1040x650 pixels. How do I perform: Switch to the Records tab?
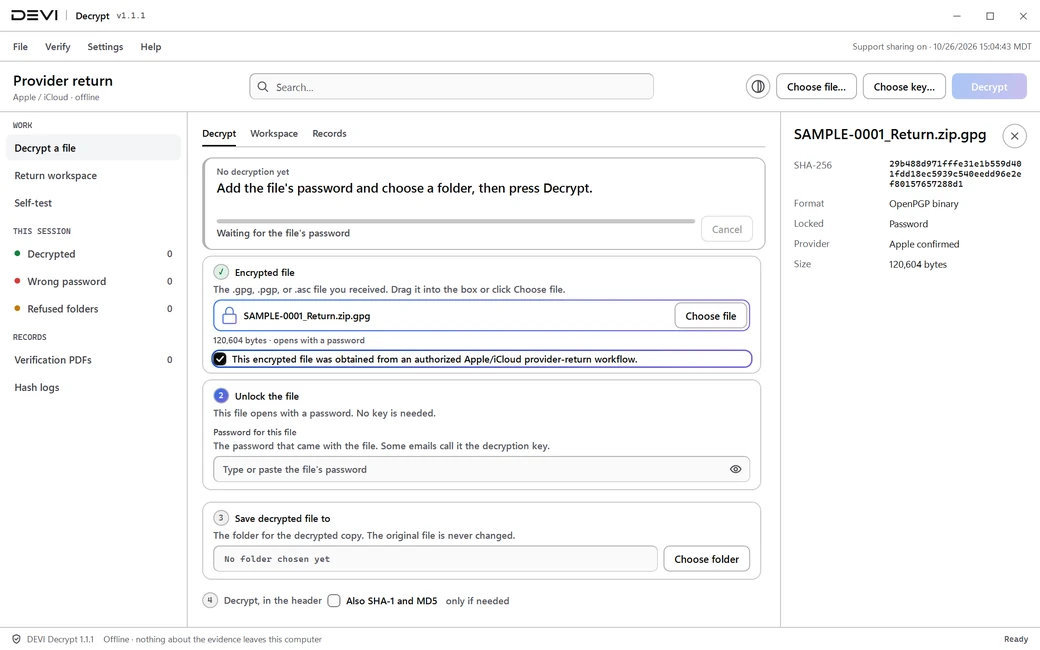pos(330,133)
